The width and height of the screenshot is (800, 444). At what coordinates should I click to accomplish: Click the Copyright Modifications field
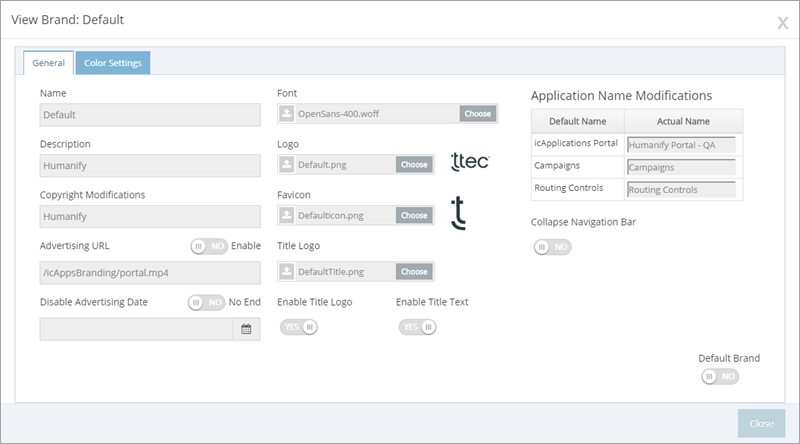point(150,216)
